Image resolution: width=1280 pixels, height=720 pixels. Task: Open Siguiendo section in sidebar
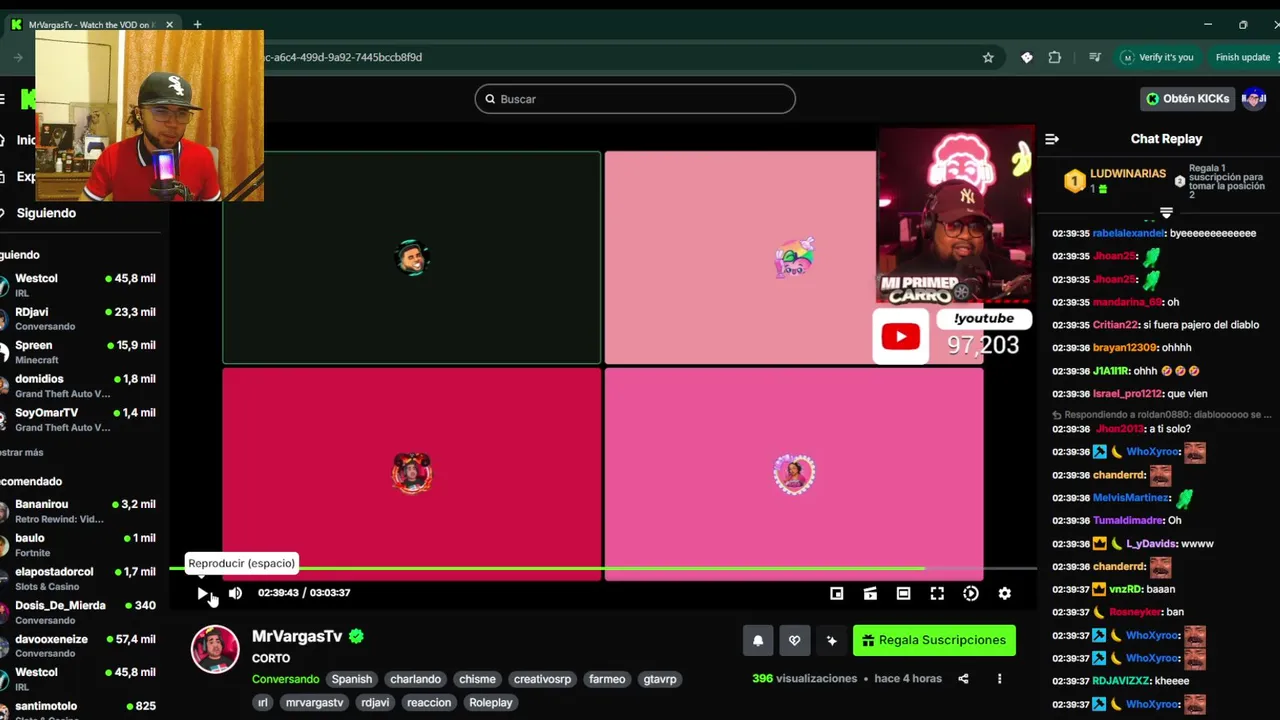[46, 213]
